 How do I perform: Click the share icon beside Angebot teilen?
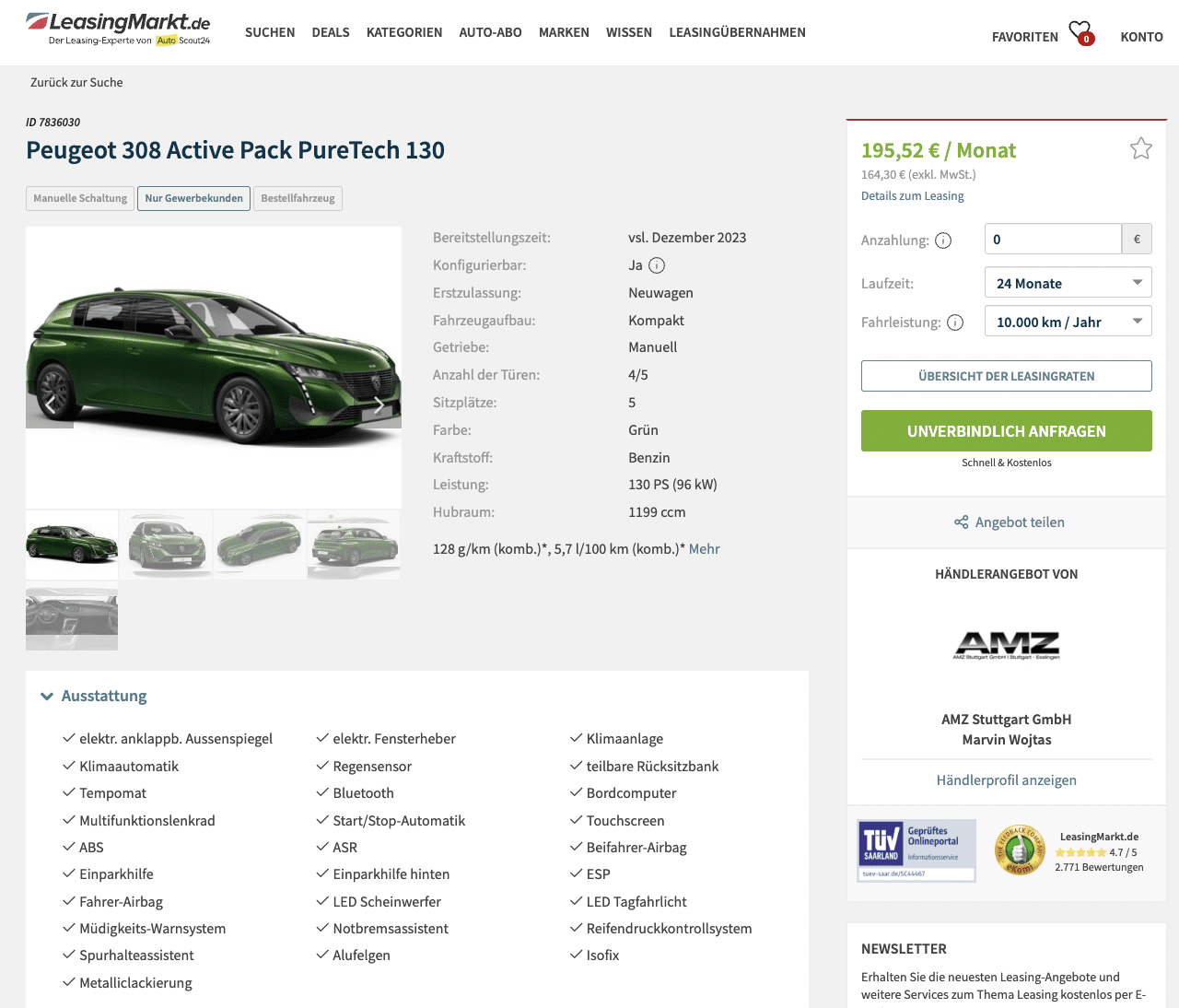[x=961, y=522]
